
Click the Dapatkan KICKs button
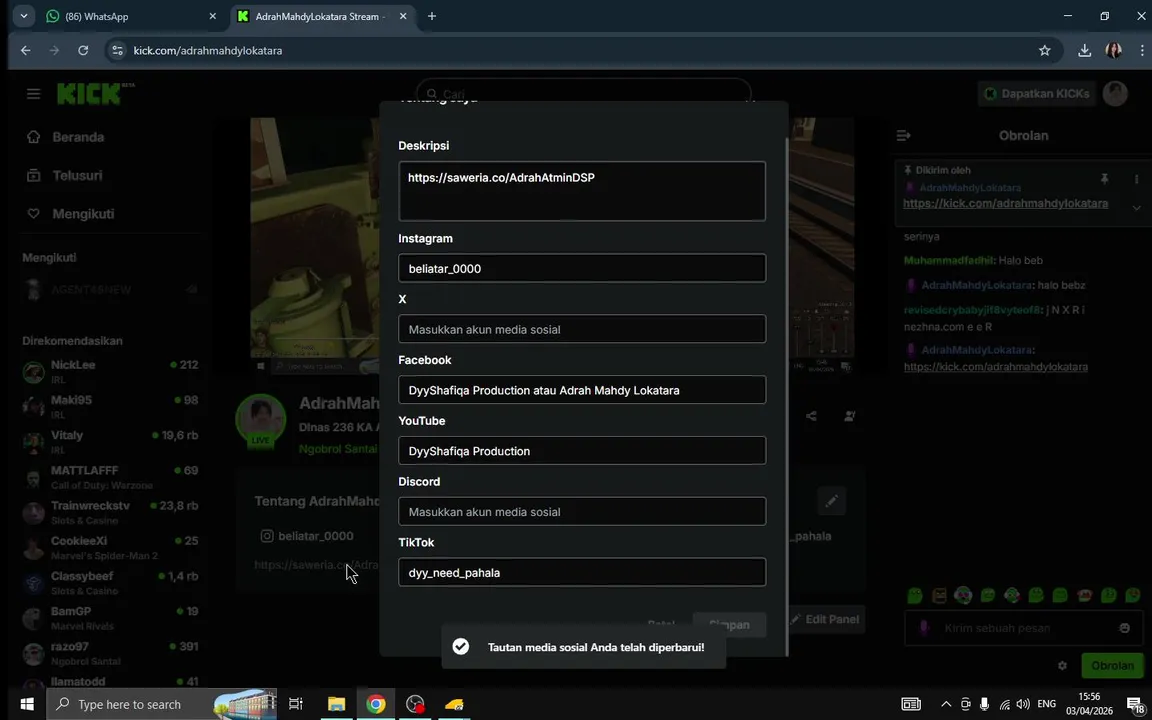[1037, 93]
